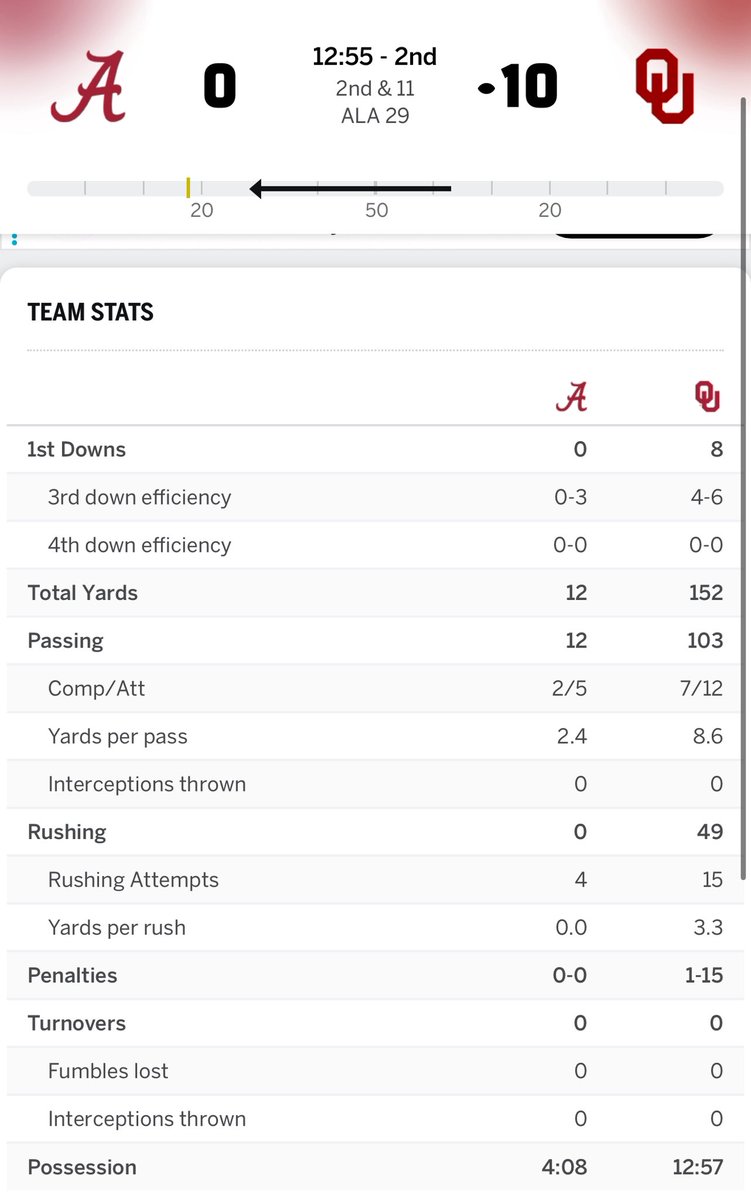Image resolution: width=751 pixels, height=1200 pixels.
Task: Select Alabama logo in the team stats column header
Action: [571, 398]
